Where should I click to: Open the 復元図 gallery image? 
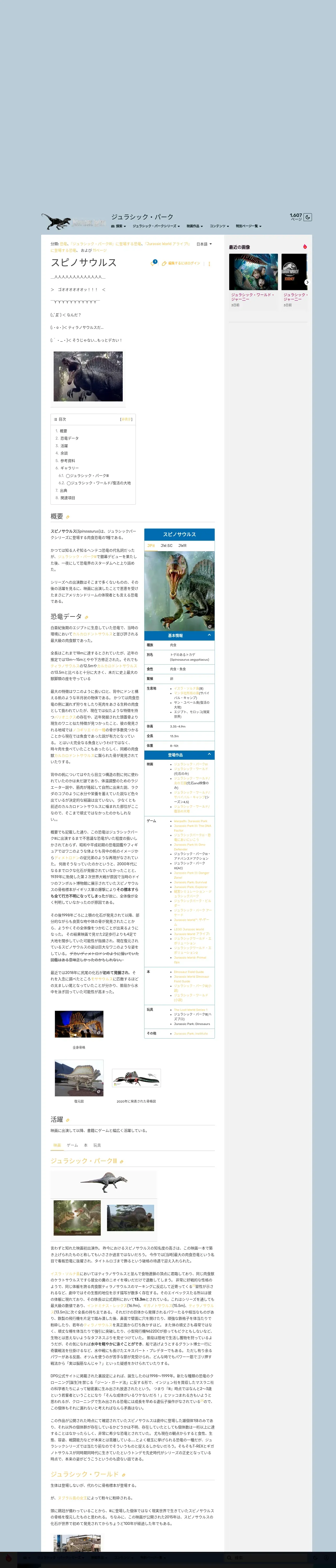click(79, 1078)
